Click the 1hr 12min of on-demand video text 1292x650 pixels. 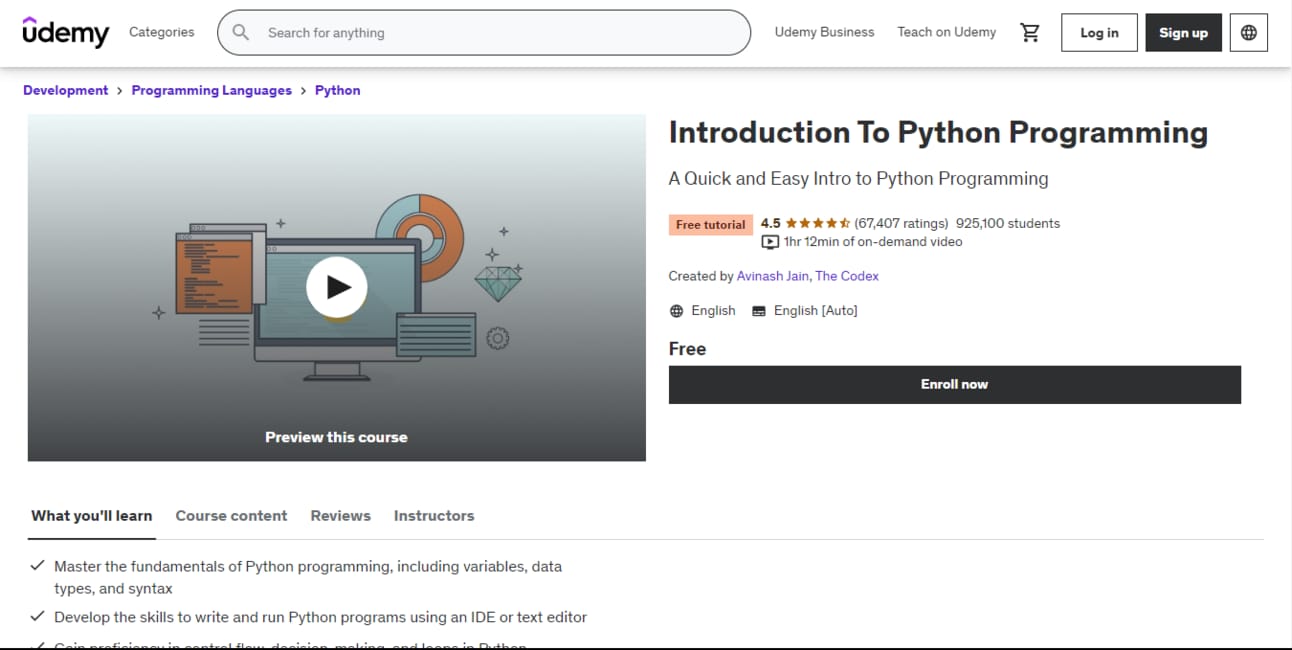coord(873,242)
